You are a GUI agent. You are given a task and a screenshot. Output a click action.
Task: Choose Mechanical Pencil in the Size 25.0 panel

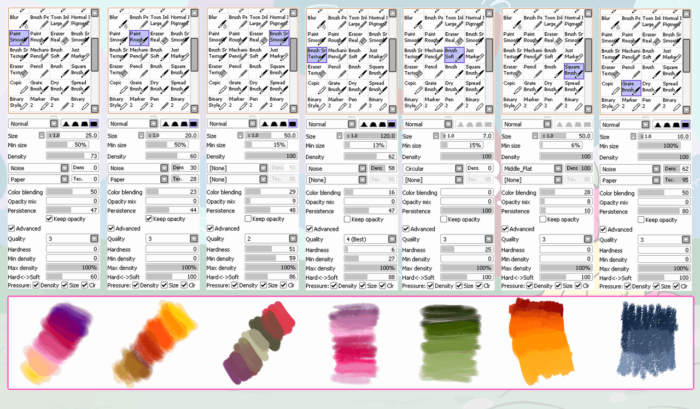coord(39,54)
